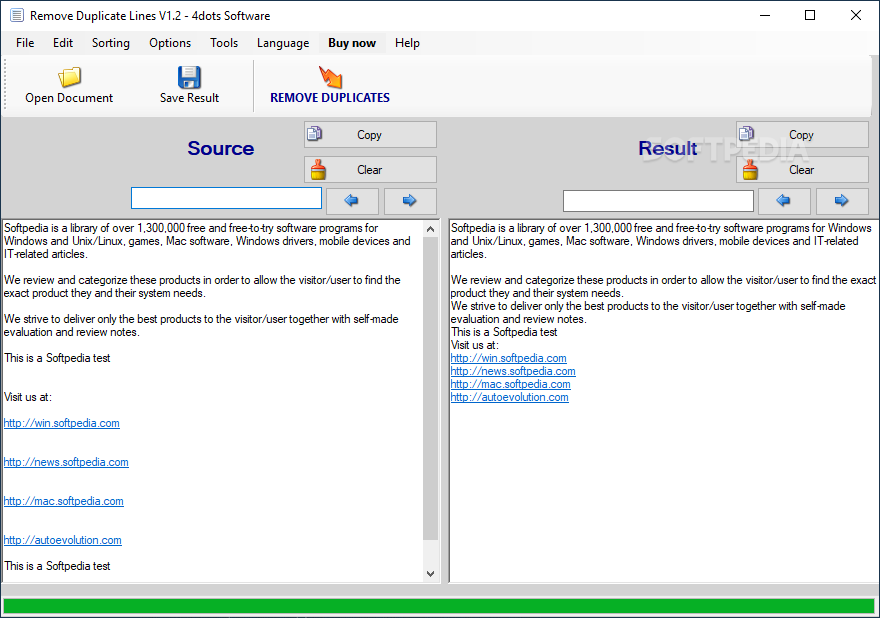Click the 'Visit us at:' line in Result
Viewport: 880px width, 618px height.
(x=475, y=345)
